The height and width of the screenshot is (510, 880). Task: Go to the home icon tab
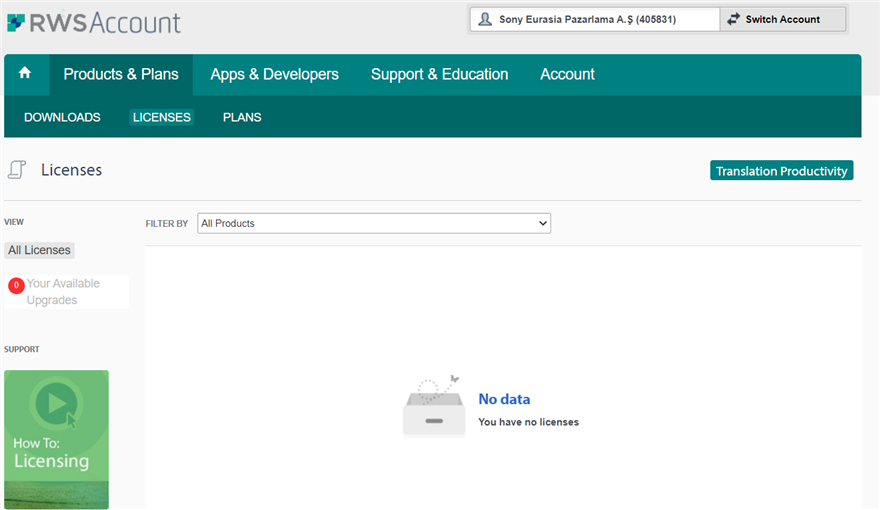tap(25, 73)
